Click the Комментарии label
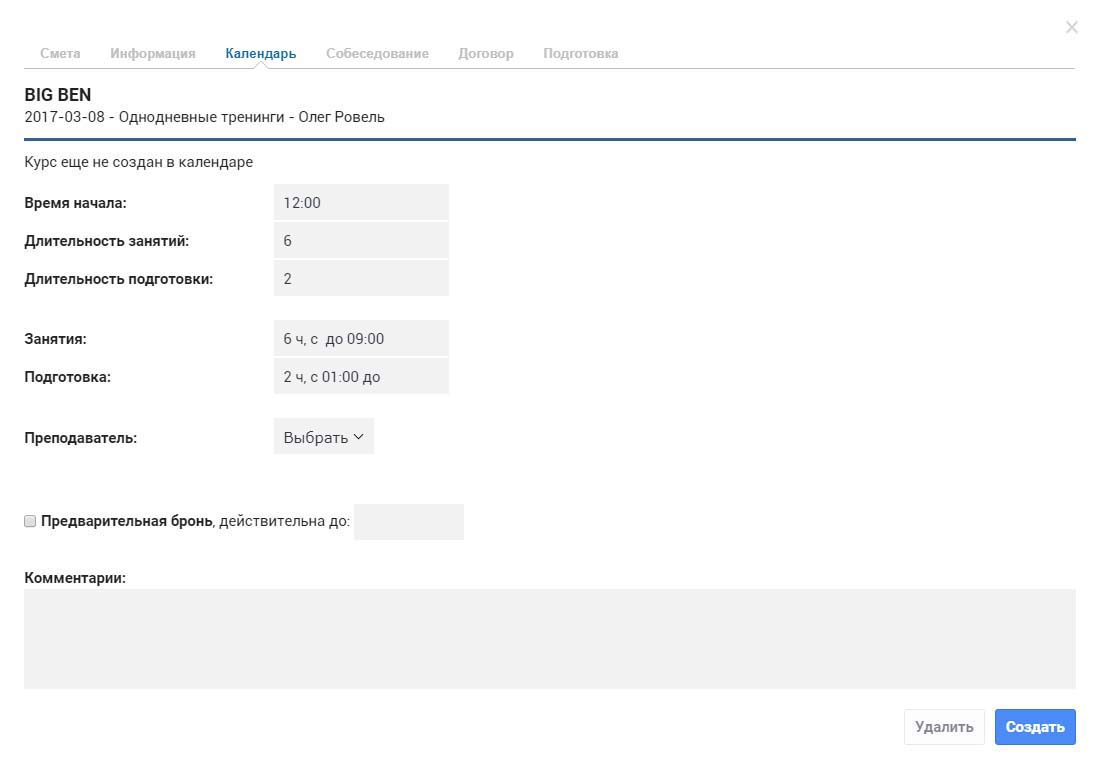Viewport: 1100px width, 780px height. 75,578
